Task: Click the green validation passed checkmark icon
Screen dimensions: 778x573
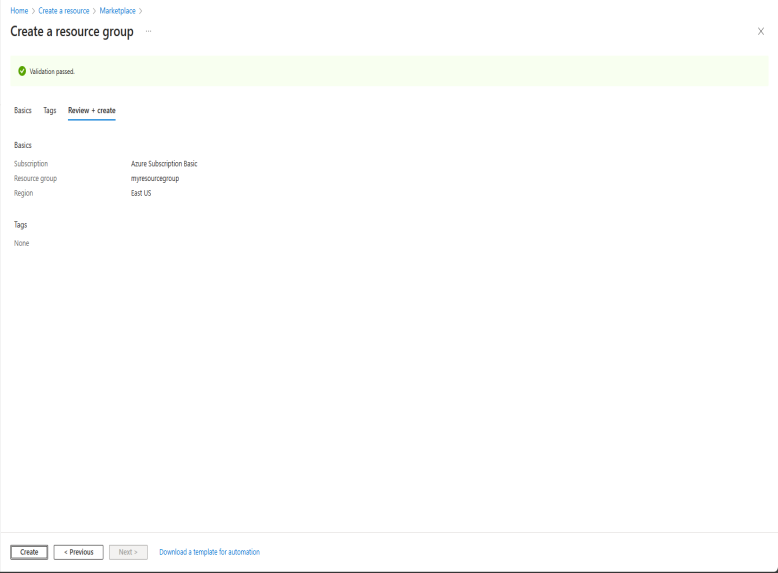Action: (22, 71)
